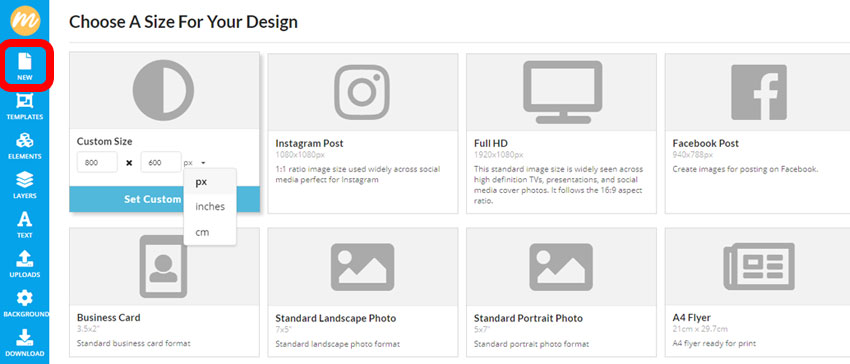Image resolution: width=850 pixels, height=364 pixels.
Task: Open Background settings gear icon
Action: 24,304
